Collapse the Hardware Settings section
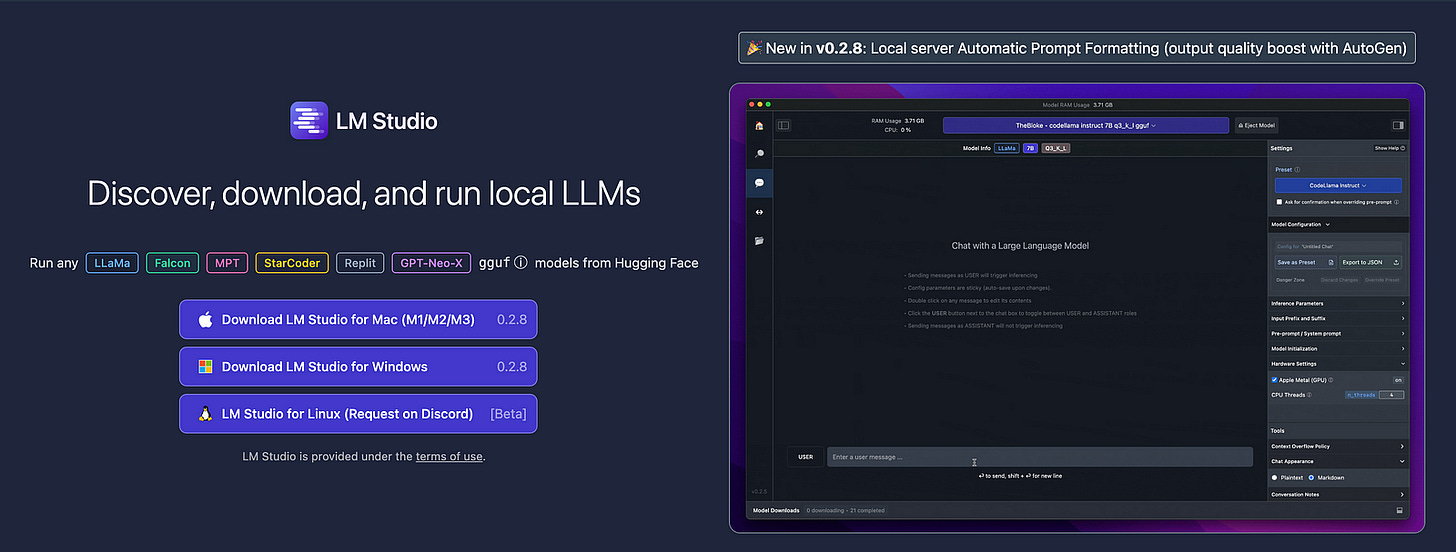This screenshot has width=1456, height=552. pyautogui.click(x=1337, y=364)
